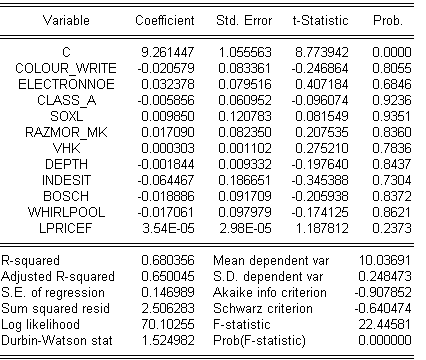
Task: Click the INDESIT probability value 0.7304
Action: coord(392,180)
